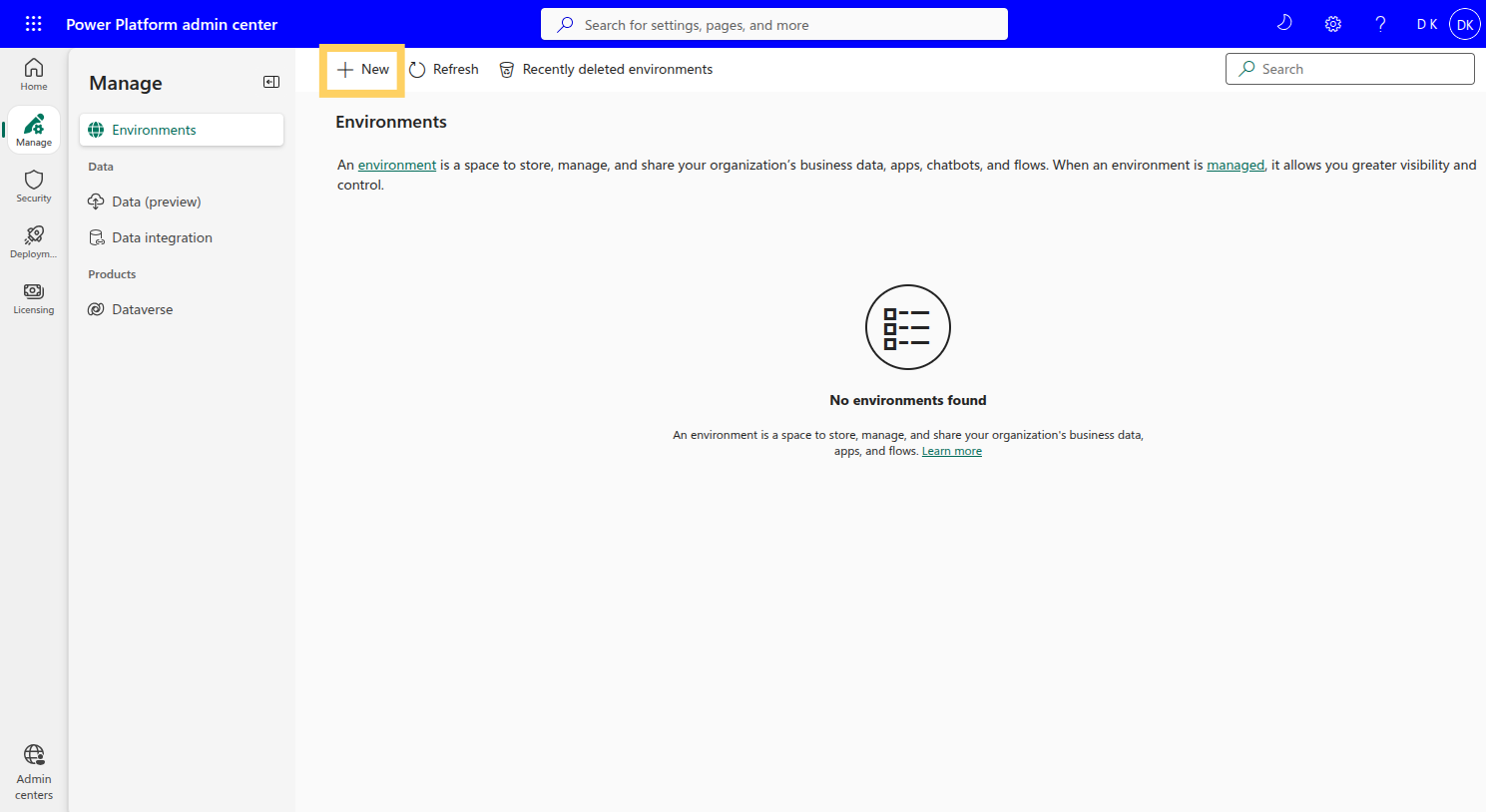1486x812 pixels.
Task: View Recently deleted environments
Action: tap(606, 70)
